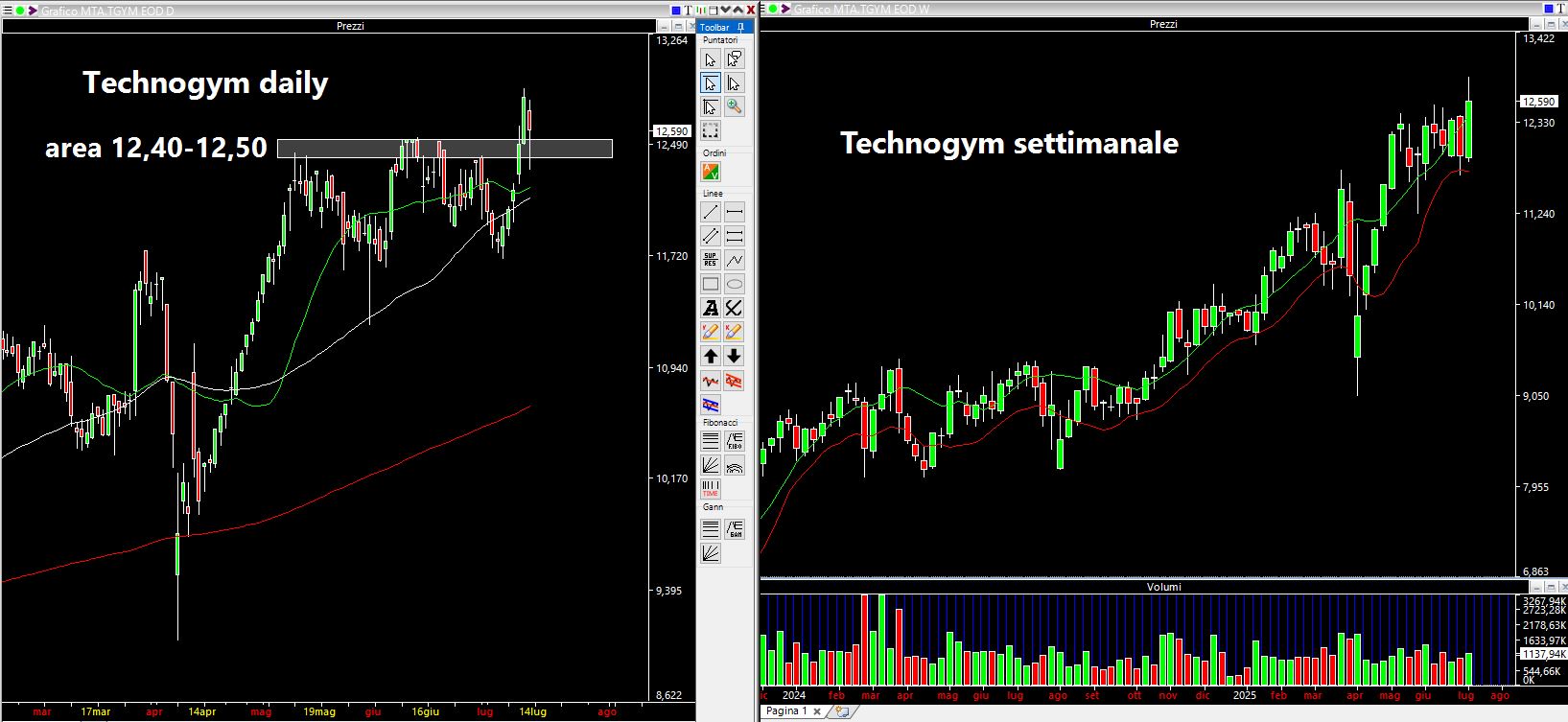
Task: Click the 12,590 price tag on daily chart
Action: (671, 131)
